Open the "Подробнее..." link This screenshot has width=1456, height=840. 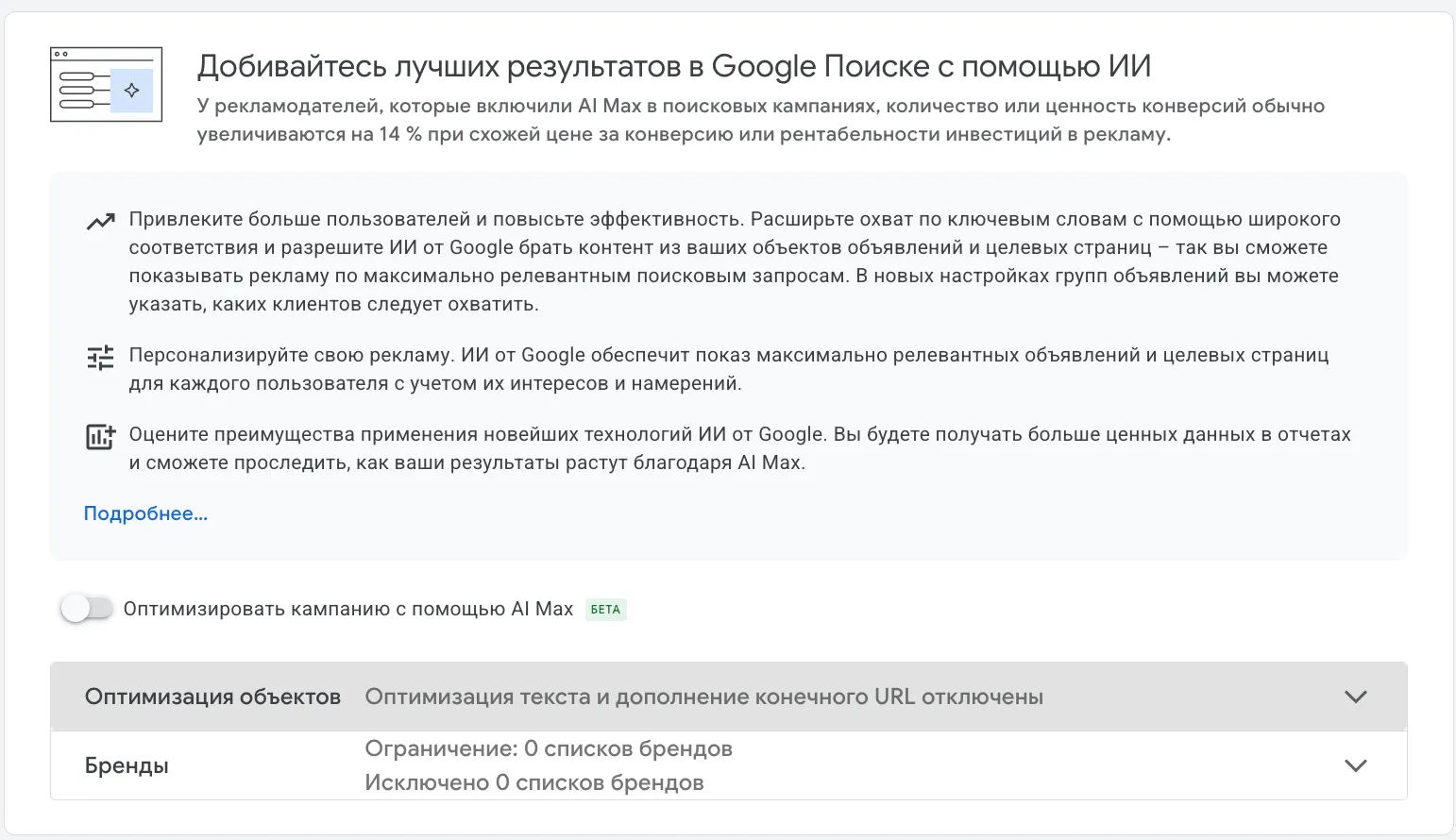tap(145, 513)
